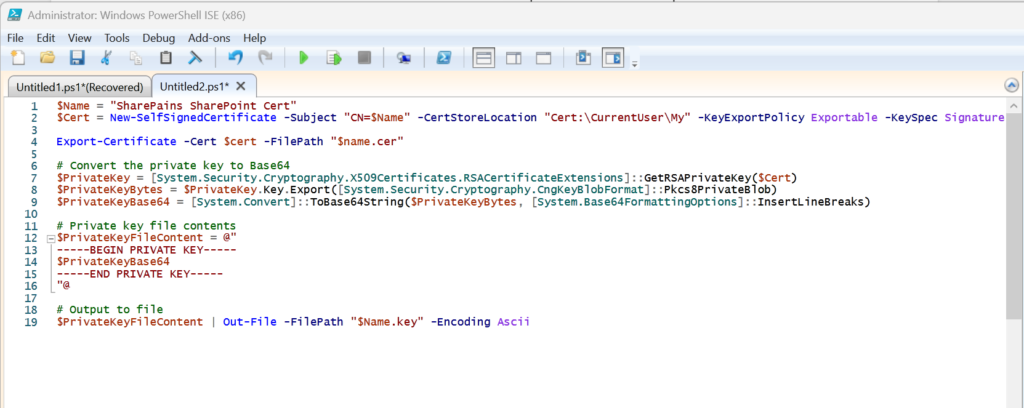Place cursor on "SharePains SharePoint Cert" string

pyautogui.click(x=204, y=106)
